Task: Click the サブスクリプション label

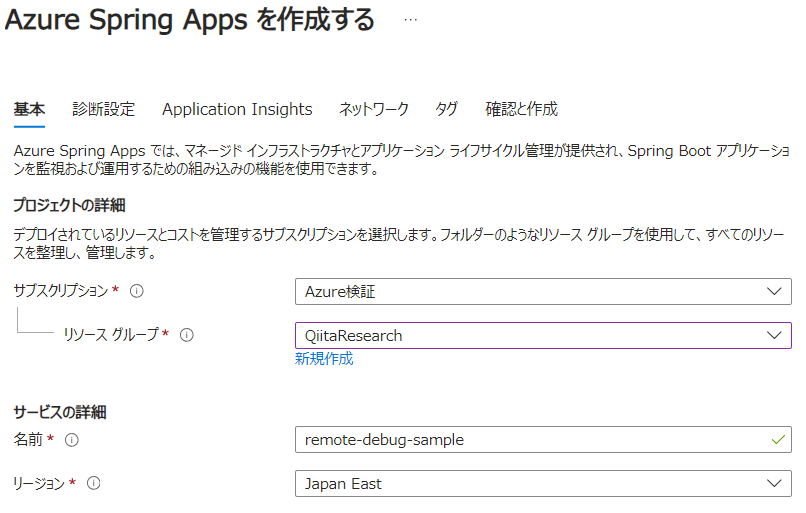Action: click(x=61, y=291)
